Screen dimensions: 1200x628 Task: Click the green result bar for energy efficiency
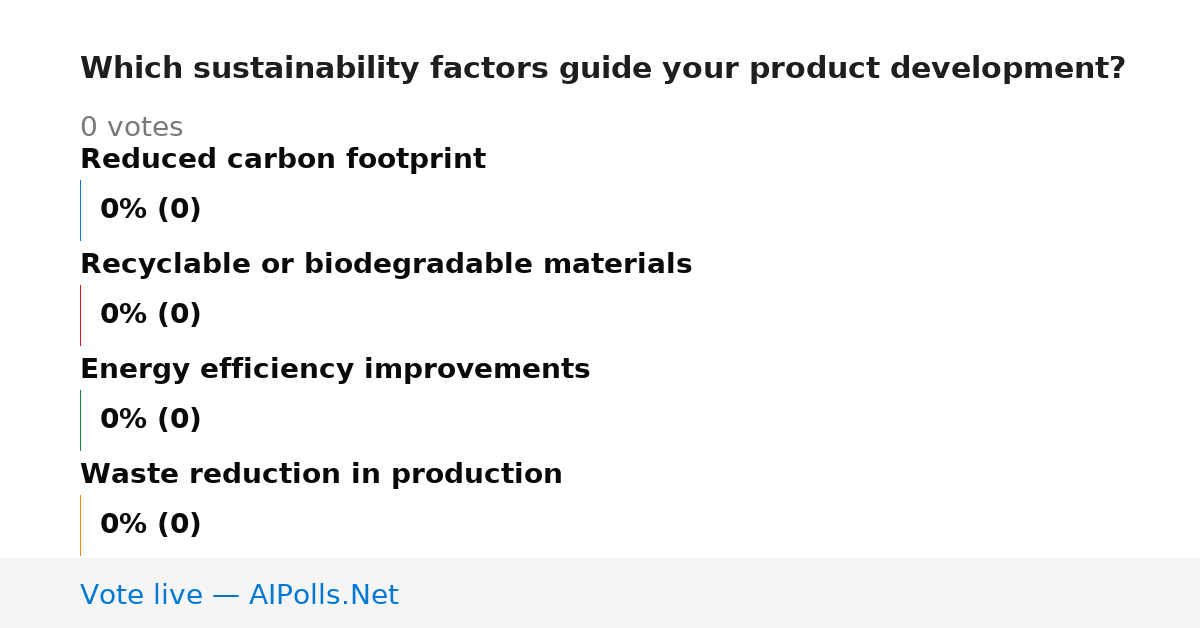click(x=80, y=420)
